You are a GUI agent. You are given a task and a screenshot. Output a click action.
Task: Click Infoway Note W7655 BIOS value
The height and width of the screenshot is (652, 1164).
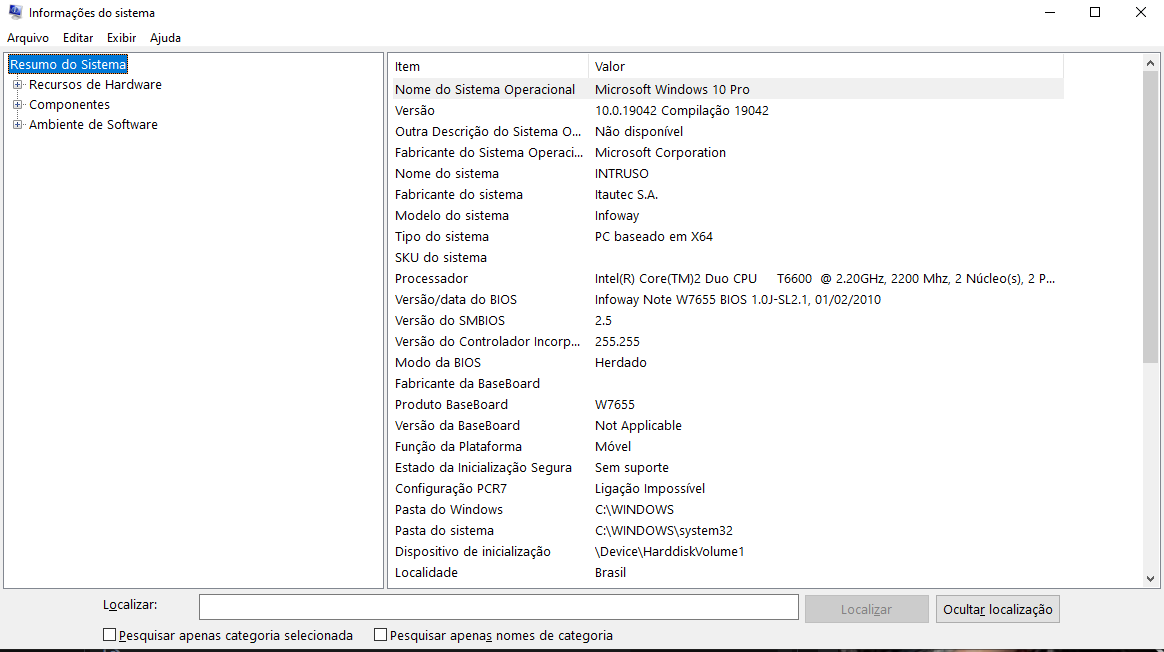pos(737,299)
